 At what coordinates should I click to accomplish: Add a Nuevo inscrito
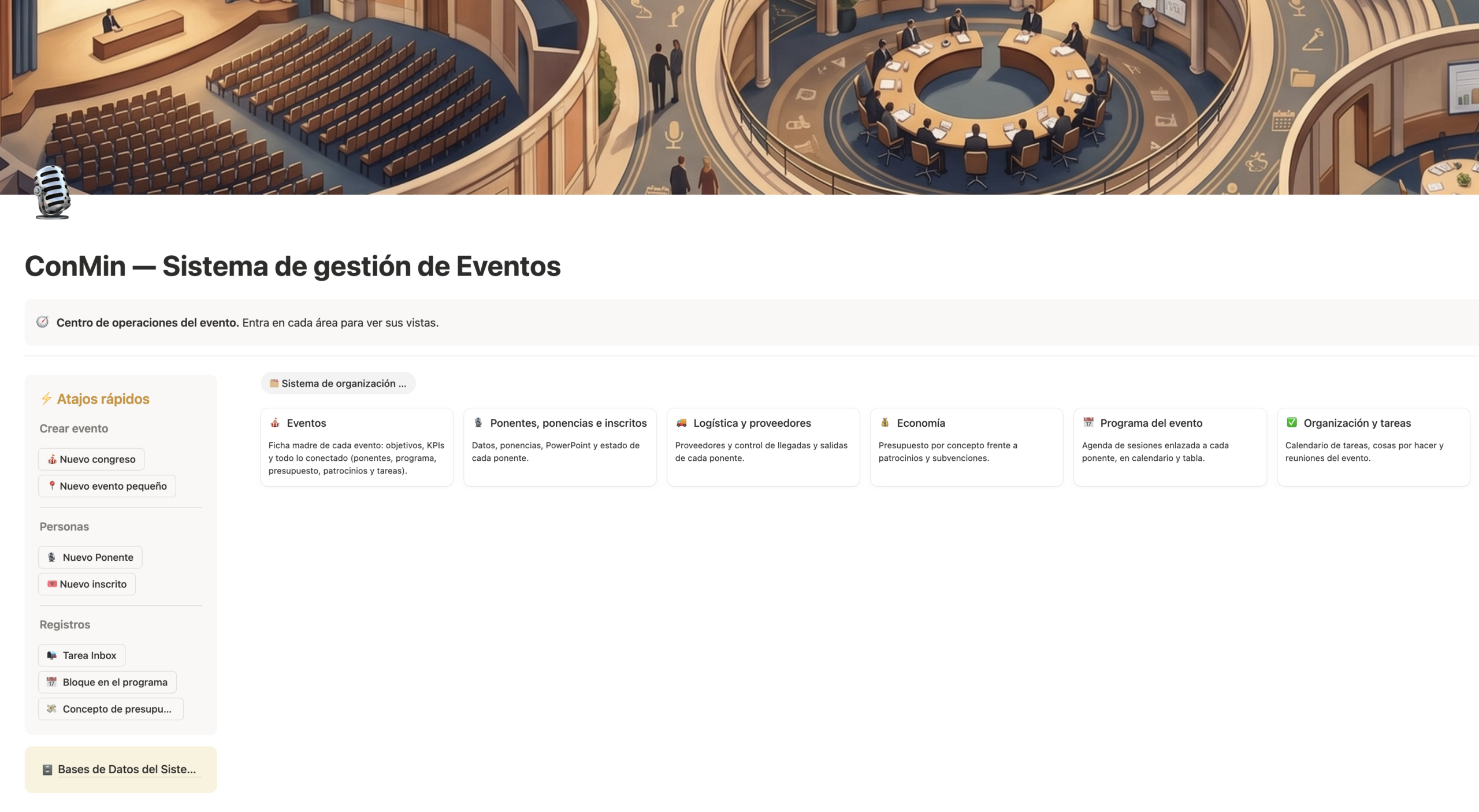point(87,584)
